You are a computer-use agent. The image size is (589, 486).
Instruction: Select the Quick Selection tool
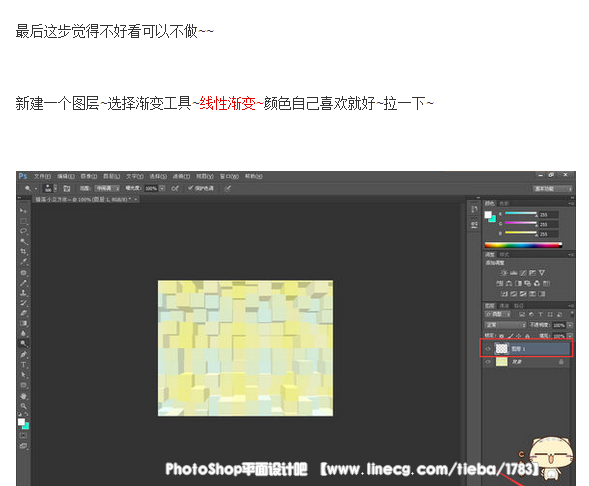coord(23,241)
